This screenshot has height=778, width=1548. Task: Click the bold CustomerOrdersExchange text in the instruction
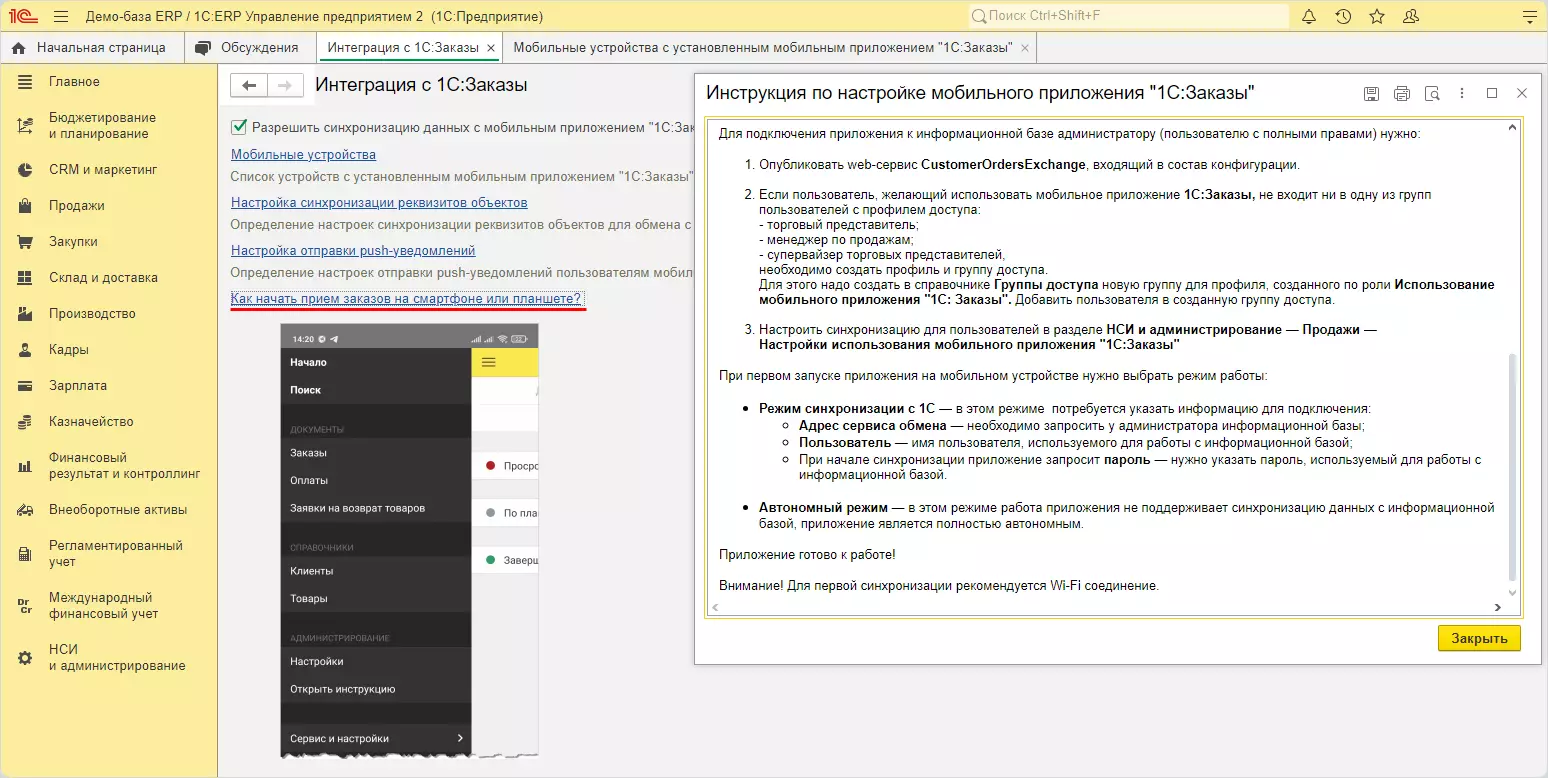[1003, 164]
